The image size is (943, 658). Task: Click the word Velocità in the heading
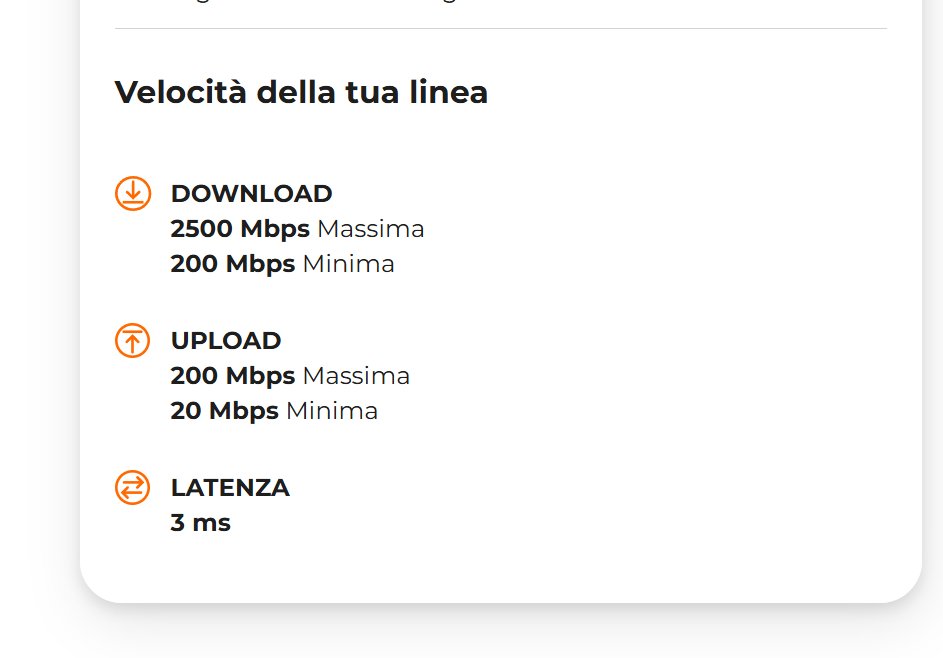(x=181, y=93)
